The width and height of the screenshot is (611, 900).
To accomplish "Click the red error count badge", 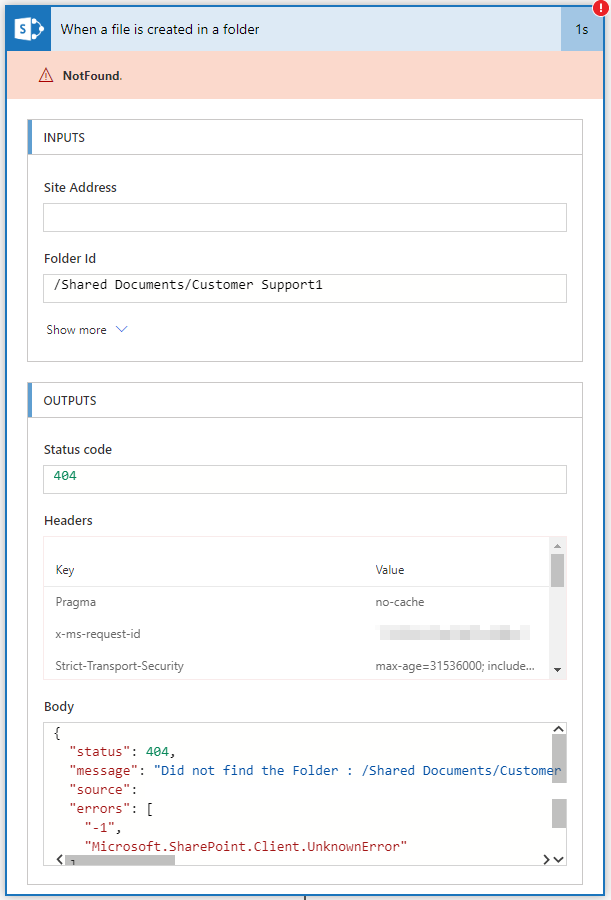I will 601,9.
